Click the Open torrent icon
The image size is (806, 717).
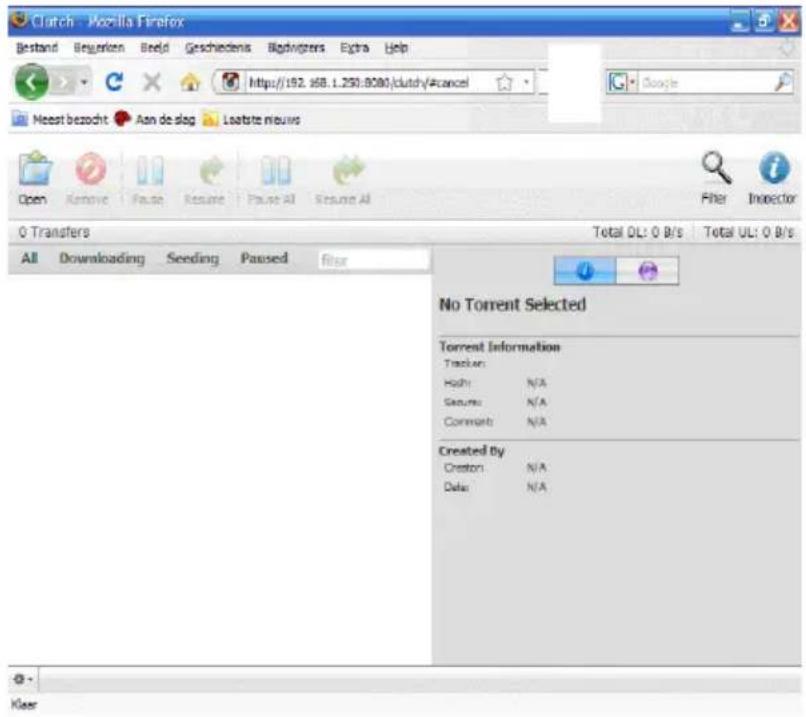[35, 169]
